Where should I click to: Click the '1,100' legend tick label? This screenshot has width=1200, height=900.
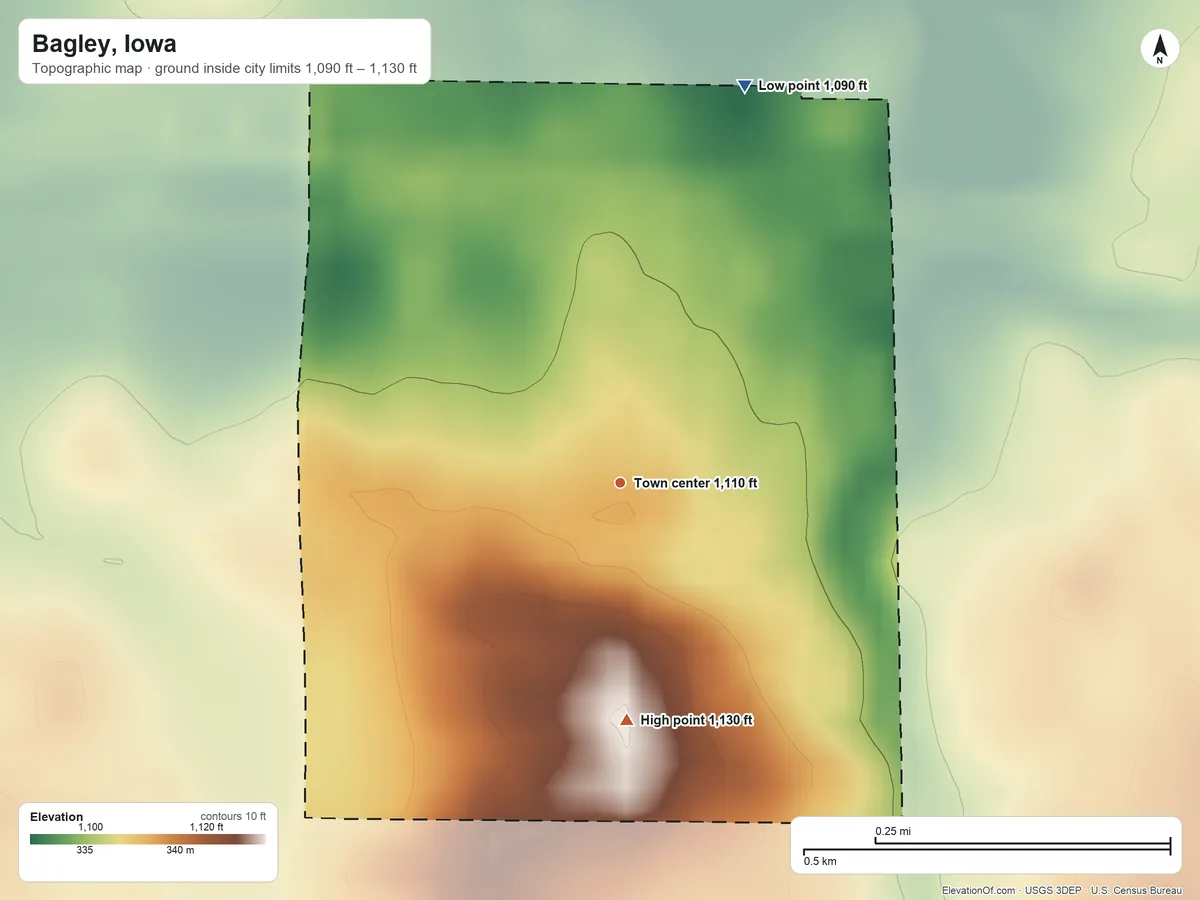point(91,827)
